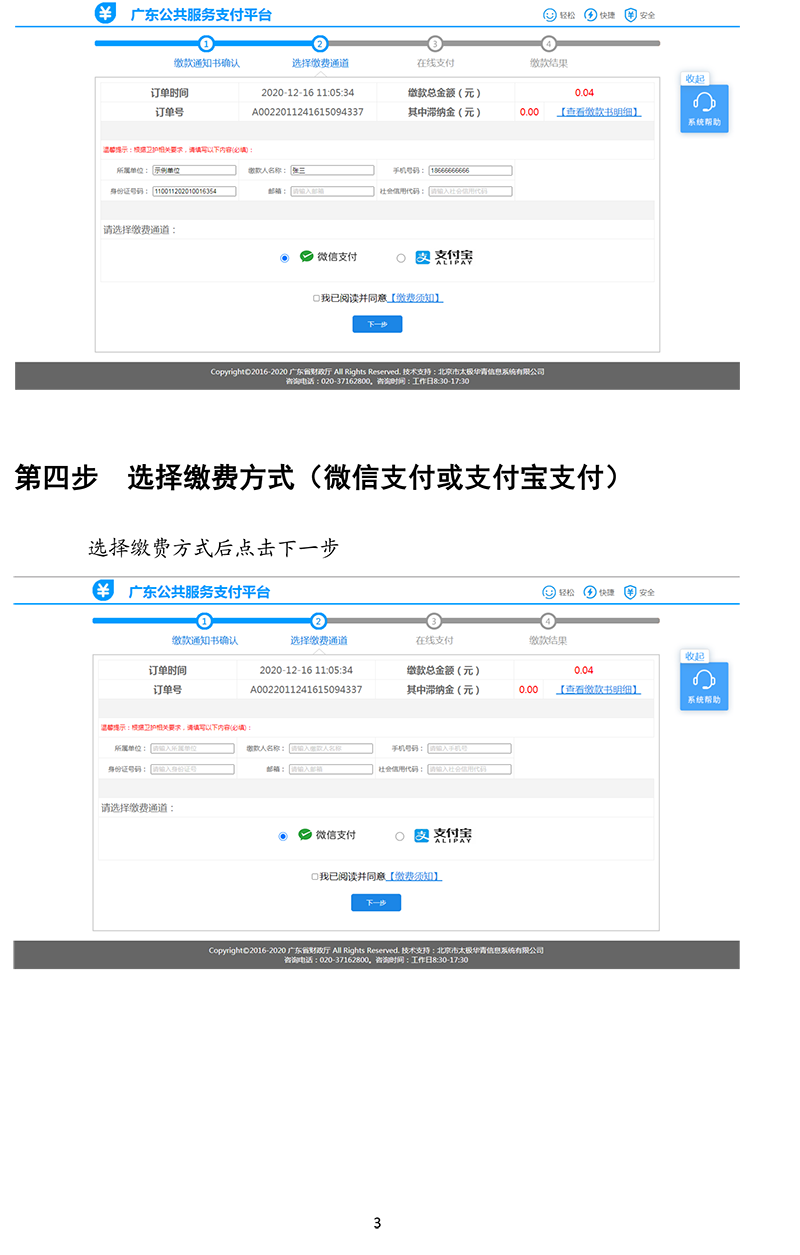Image resolution: width=800 pixels, height=1255 pixels.
Task: Click empty 身份证号码 field in the blank-form screenshot
Action: click(x=192, y=769)
